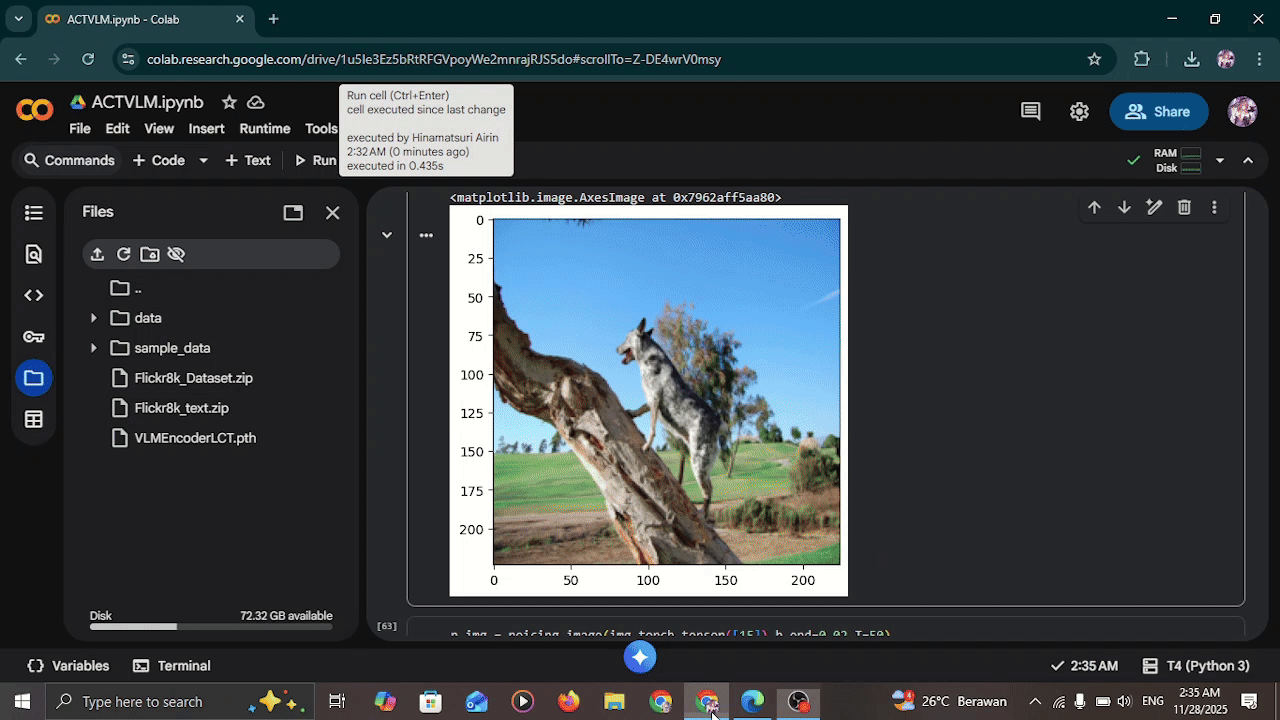Open the Insert menu

pyautogui.click(x=206, y=129)
